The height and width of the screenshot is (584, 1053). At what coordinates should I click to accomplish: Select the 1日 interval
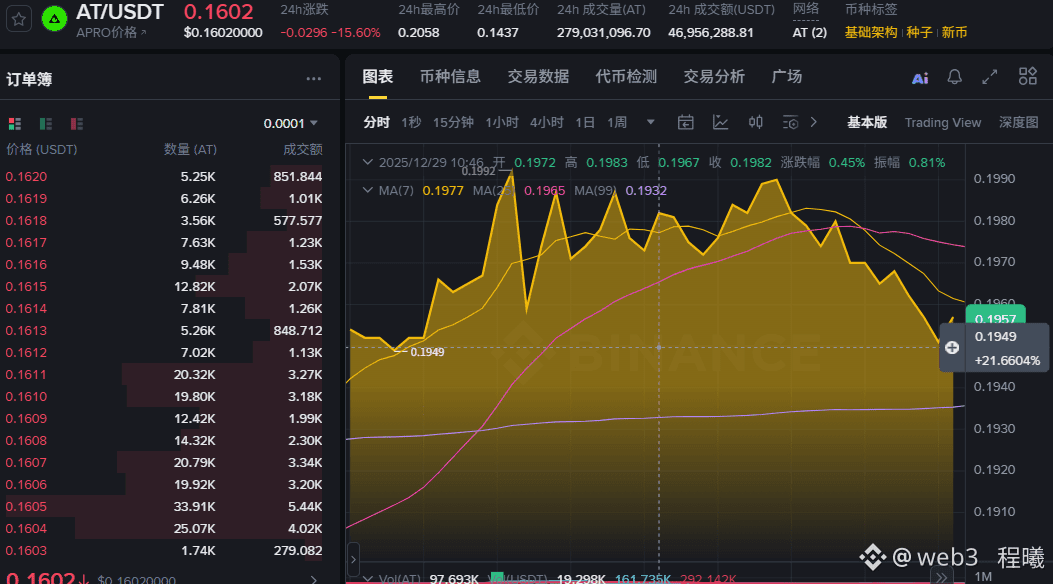pyautogui.click(x=585, y=122)
